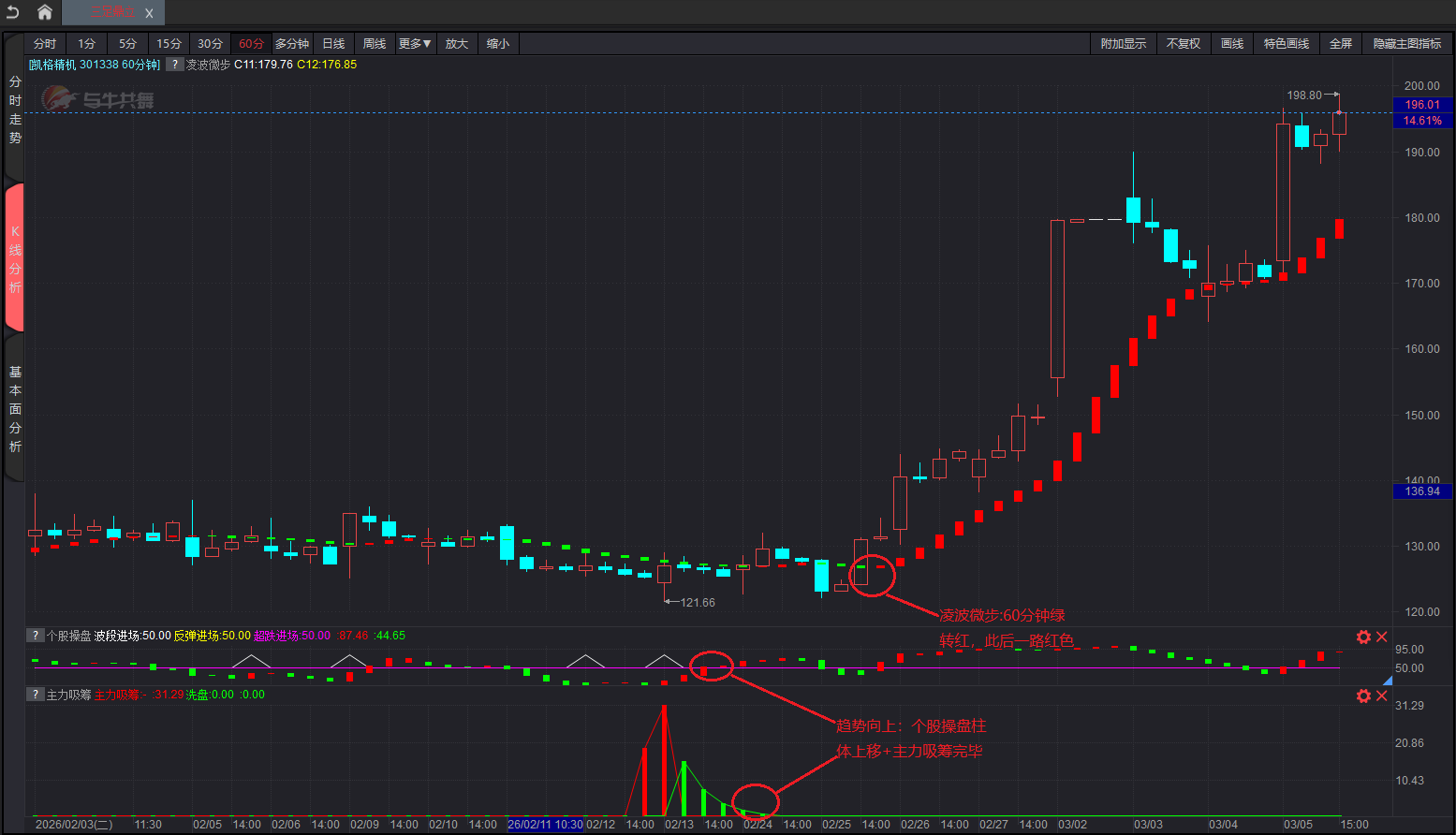The height and width of the screenshot is (835, 1456).
Task: Close the 主力吸筹 indicator panel
Action: [x=1381, y=696]
